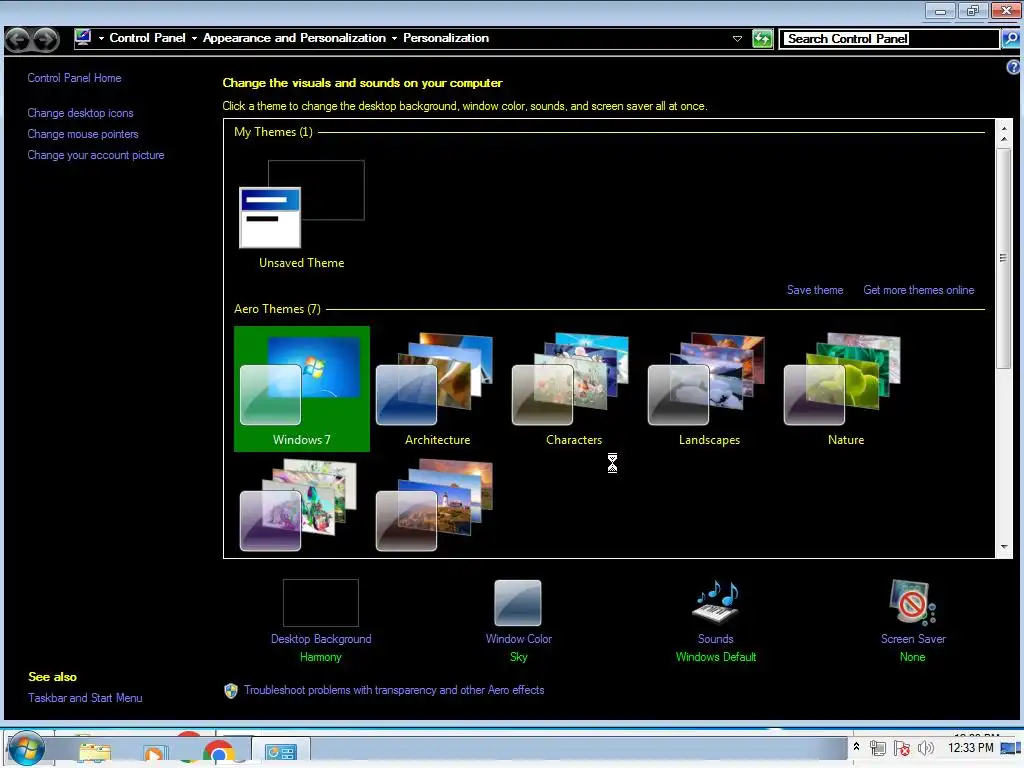Viewport: 1024px width, 768px height.
Task: Open Help via the question mark icon
Action: [1013, 67]
